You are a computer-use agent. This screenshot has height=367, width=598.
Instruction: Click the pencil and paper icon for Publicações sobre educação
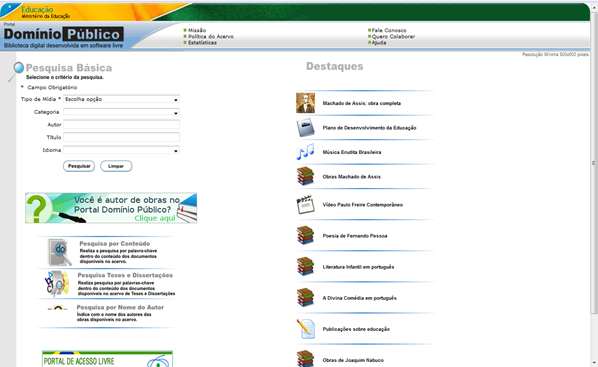306,328
